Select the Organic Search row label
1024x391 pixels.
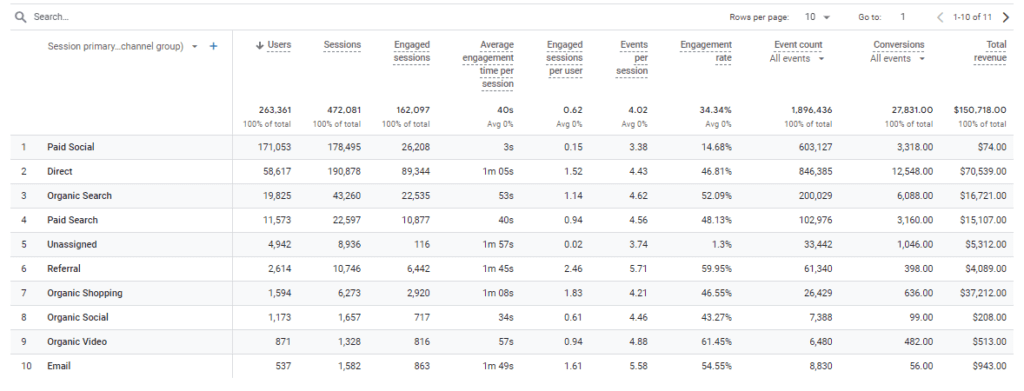[79, 196]
